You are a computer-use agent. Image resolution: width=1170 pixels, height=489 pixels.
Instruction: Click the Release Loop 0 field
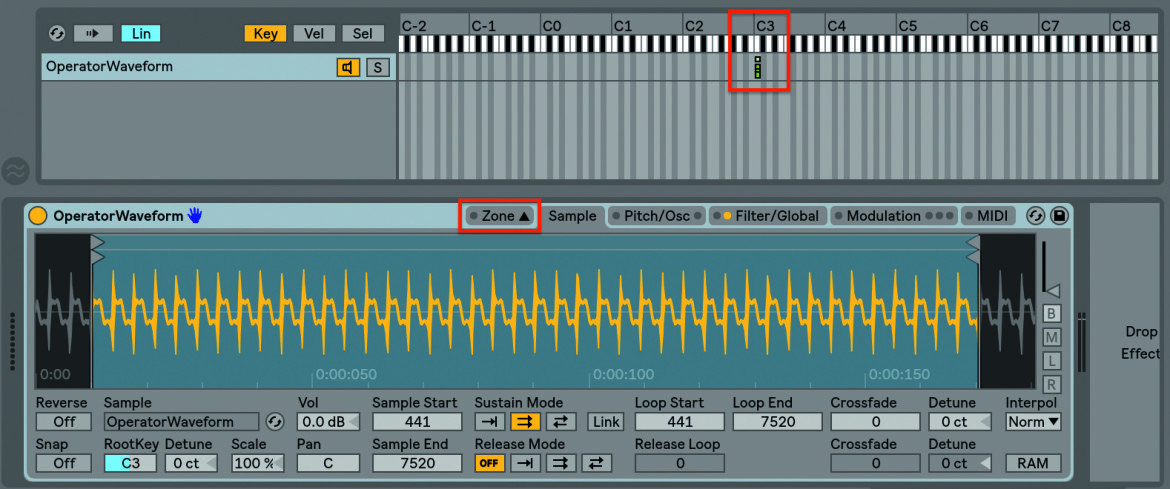(680, 463)
